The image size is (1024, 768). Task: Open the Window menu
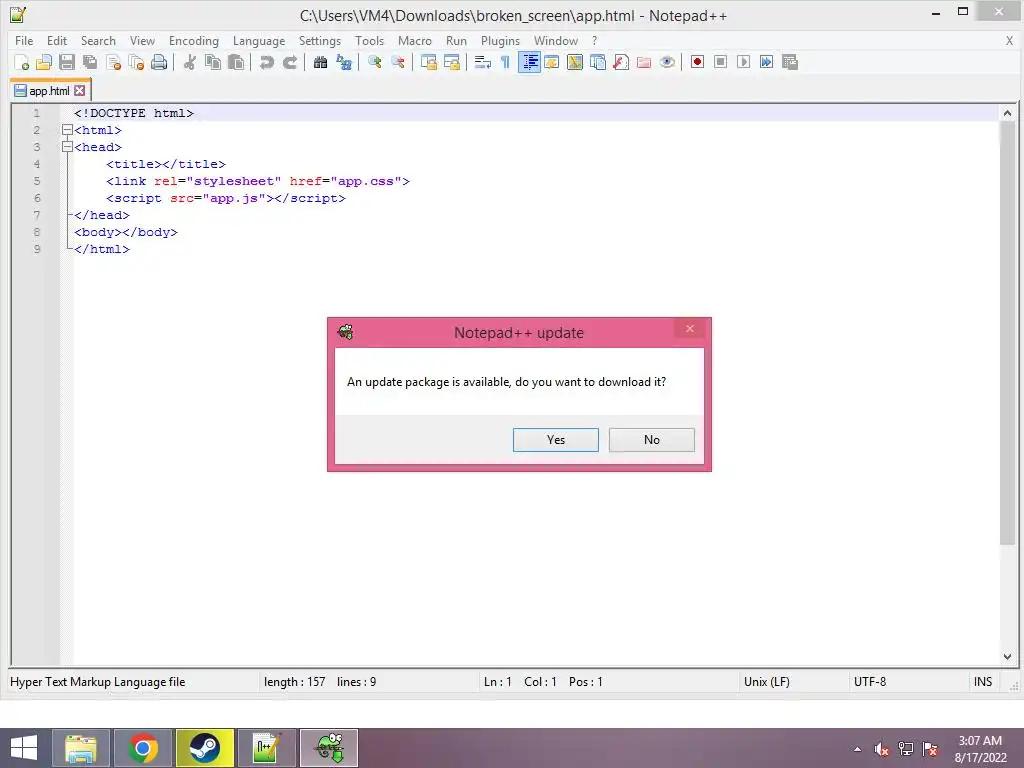(x=556, y=40)
